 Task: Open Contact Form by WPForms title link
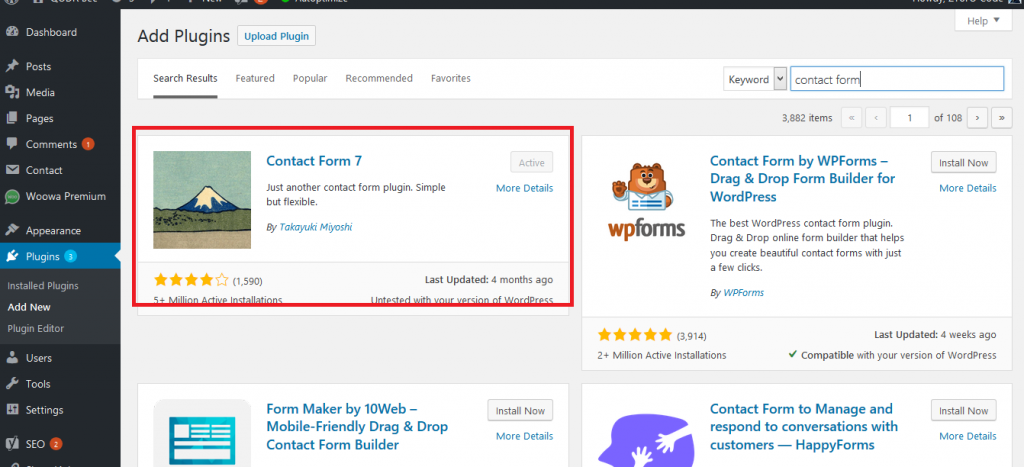(x=803, y=178)
